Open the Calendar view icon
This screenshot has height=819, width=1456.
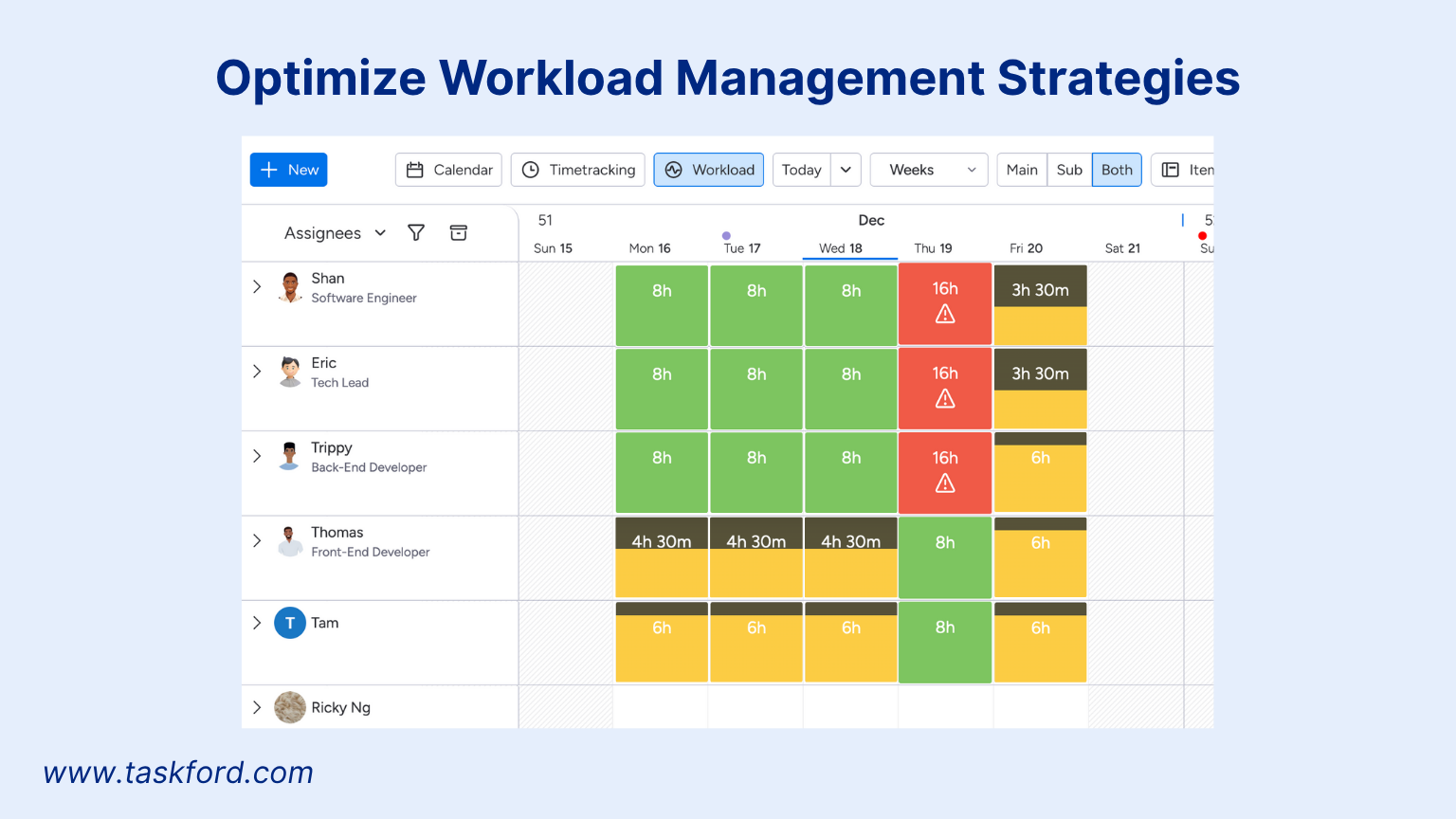tap(416, 169)
